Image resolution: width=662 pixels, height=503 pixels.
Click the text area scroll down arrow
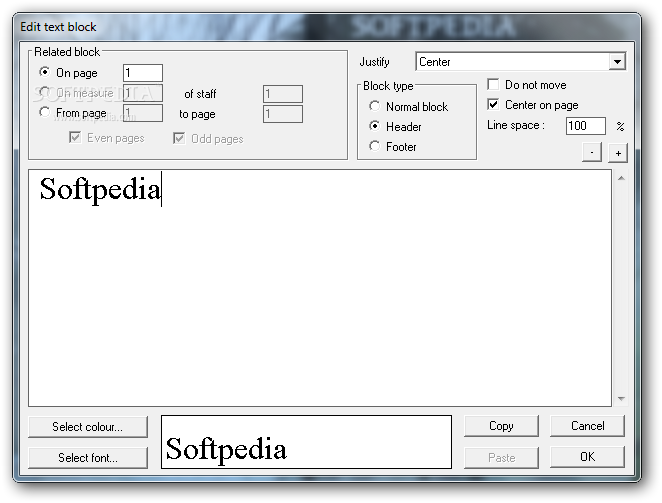coord(621,398)
